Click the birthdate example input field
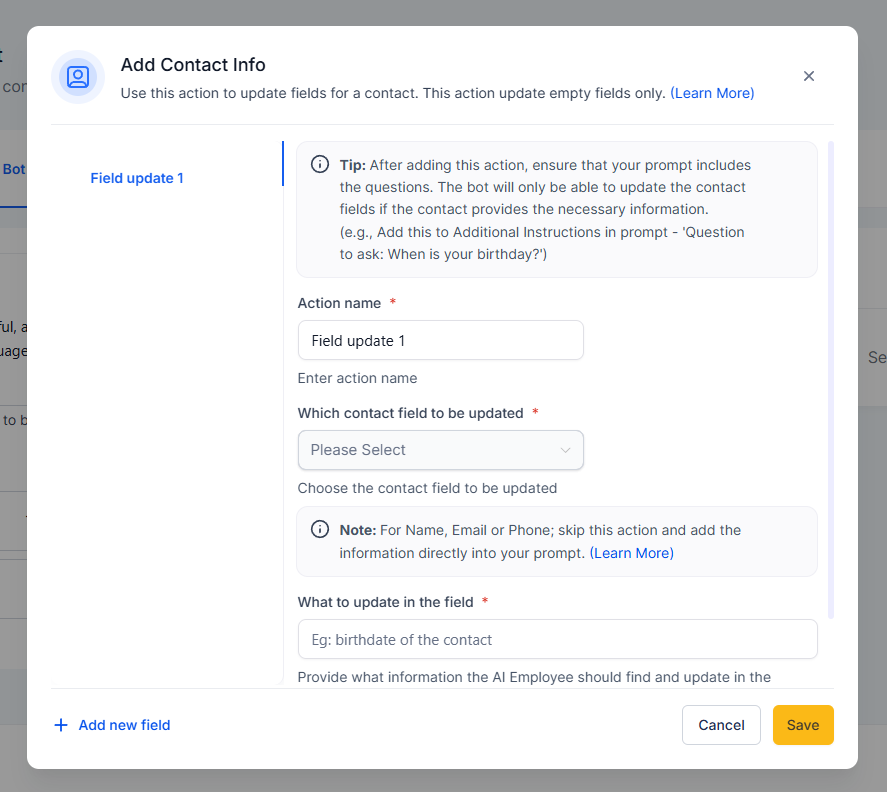Screen dimensions: 887x792 click(x=557, y=639)
